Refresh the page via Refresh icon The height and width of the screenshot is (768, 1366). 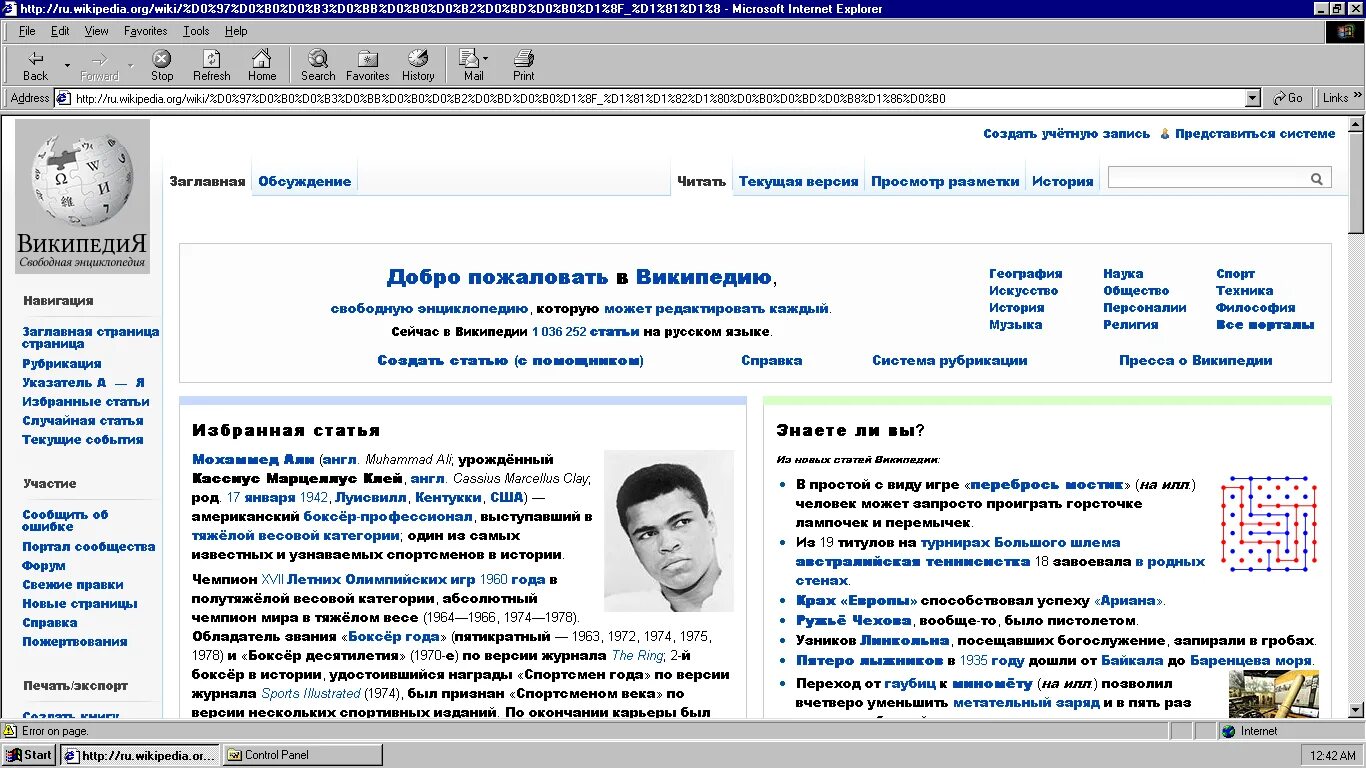(211, 66)
